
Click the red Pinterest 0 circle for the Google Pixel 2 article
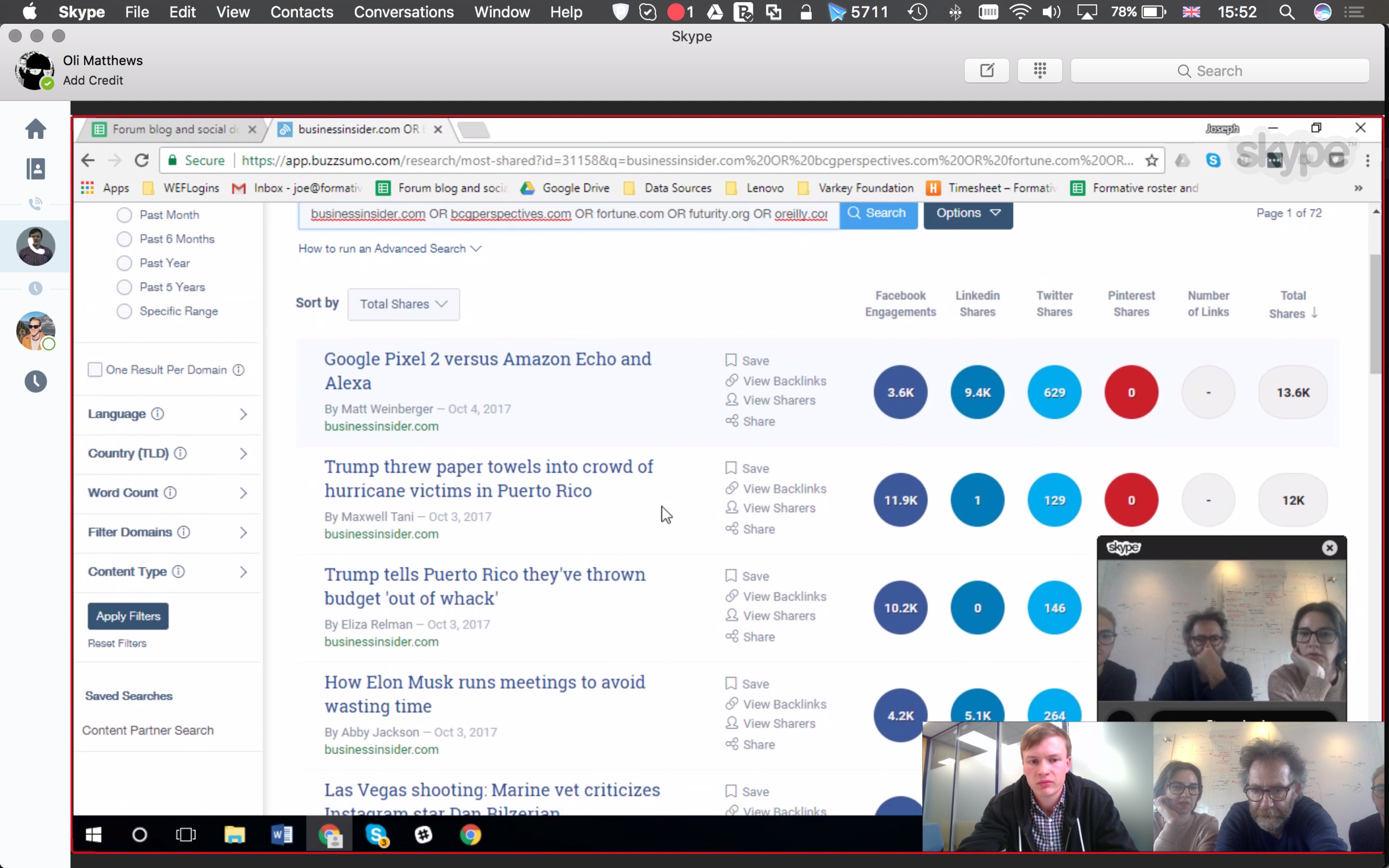[x=1131, y=393]
